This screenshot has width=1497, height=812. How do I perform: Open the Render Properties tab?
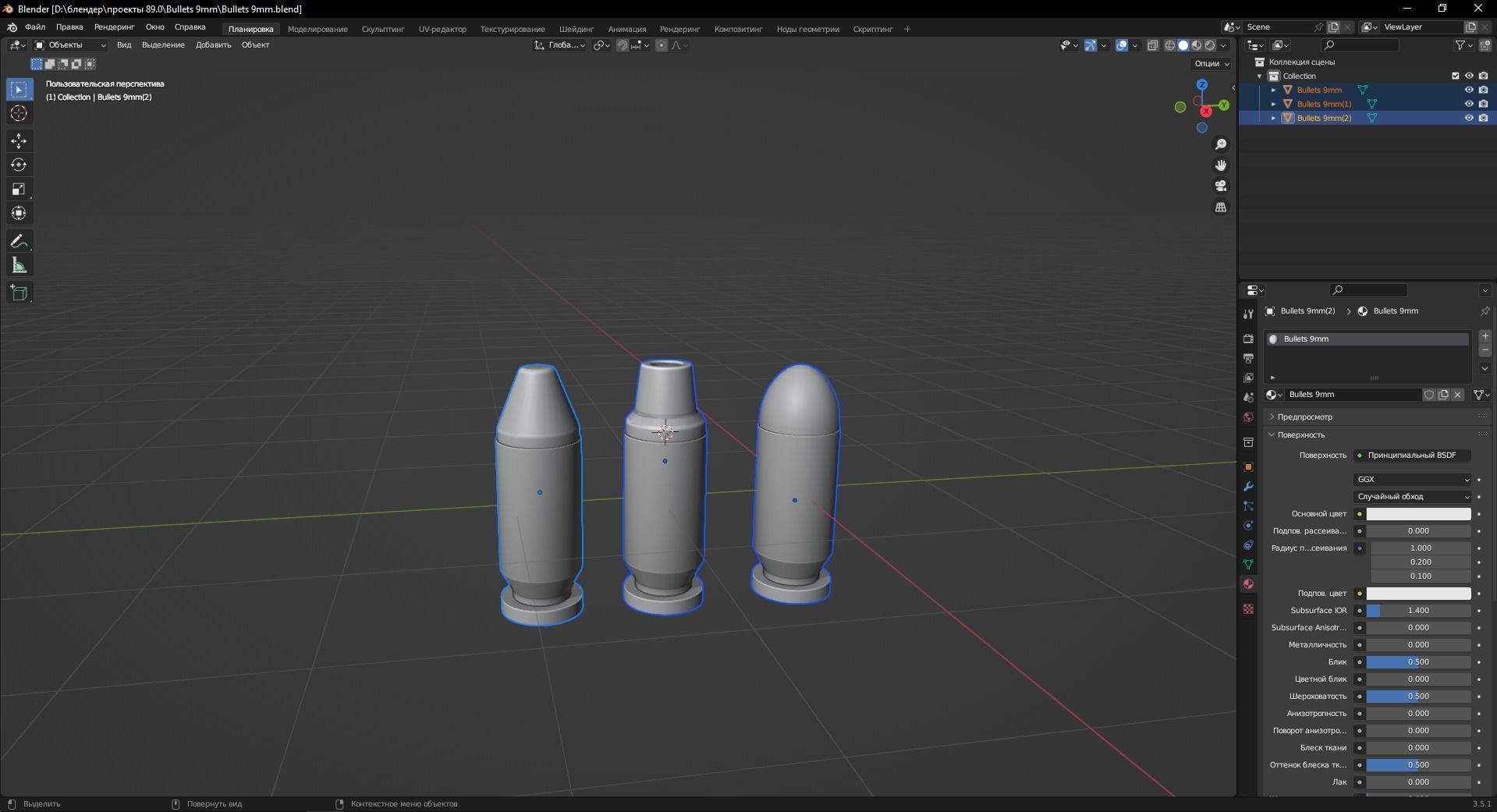[1247, 339]
